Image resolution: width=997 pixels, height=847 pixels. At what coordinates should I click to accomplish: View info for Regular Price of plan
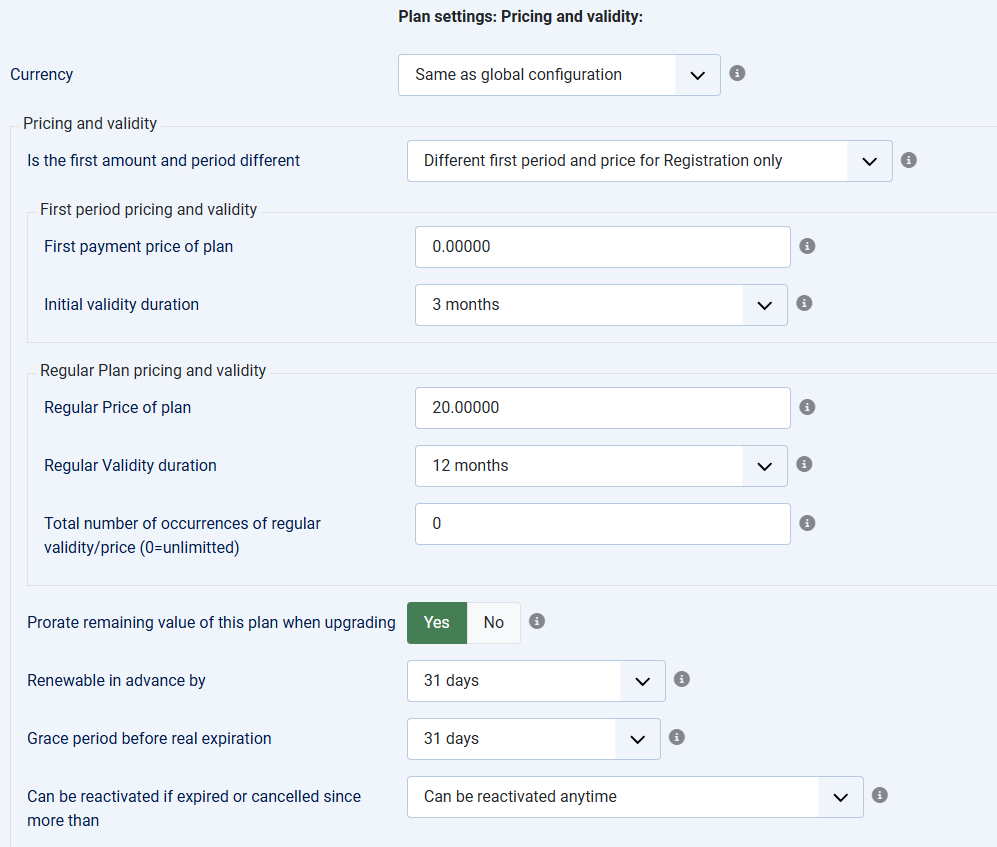[807, 407]
